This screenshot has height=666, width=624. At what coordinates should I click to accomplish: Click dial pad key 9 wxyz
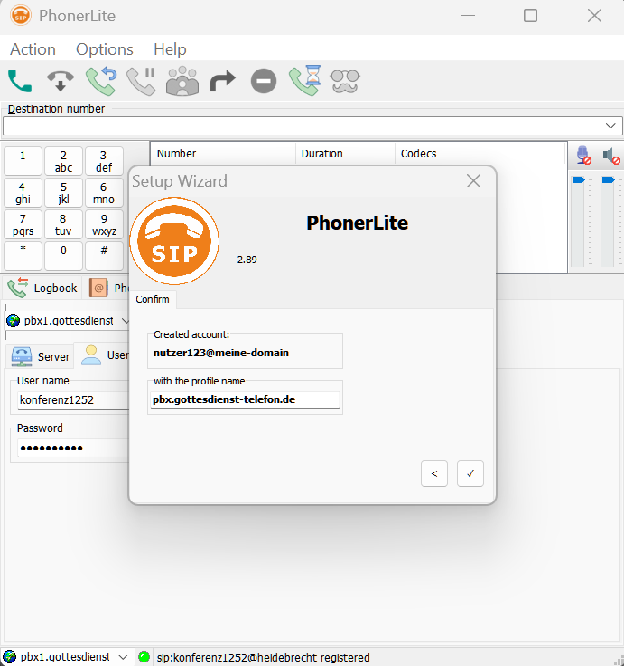click(x=104, y=225)
